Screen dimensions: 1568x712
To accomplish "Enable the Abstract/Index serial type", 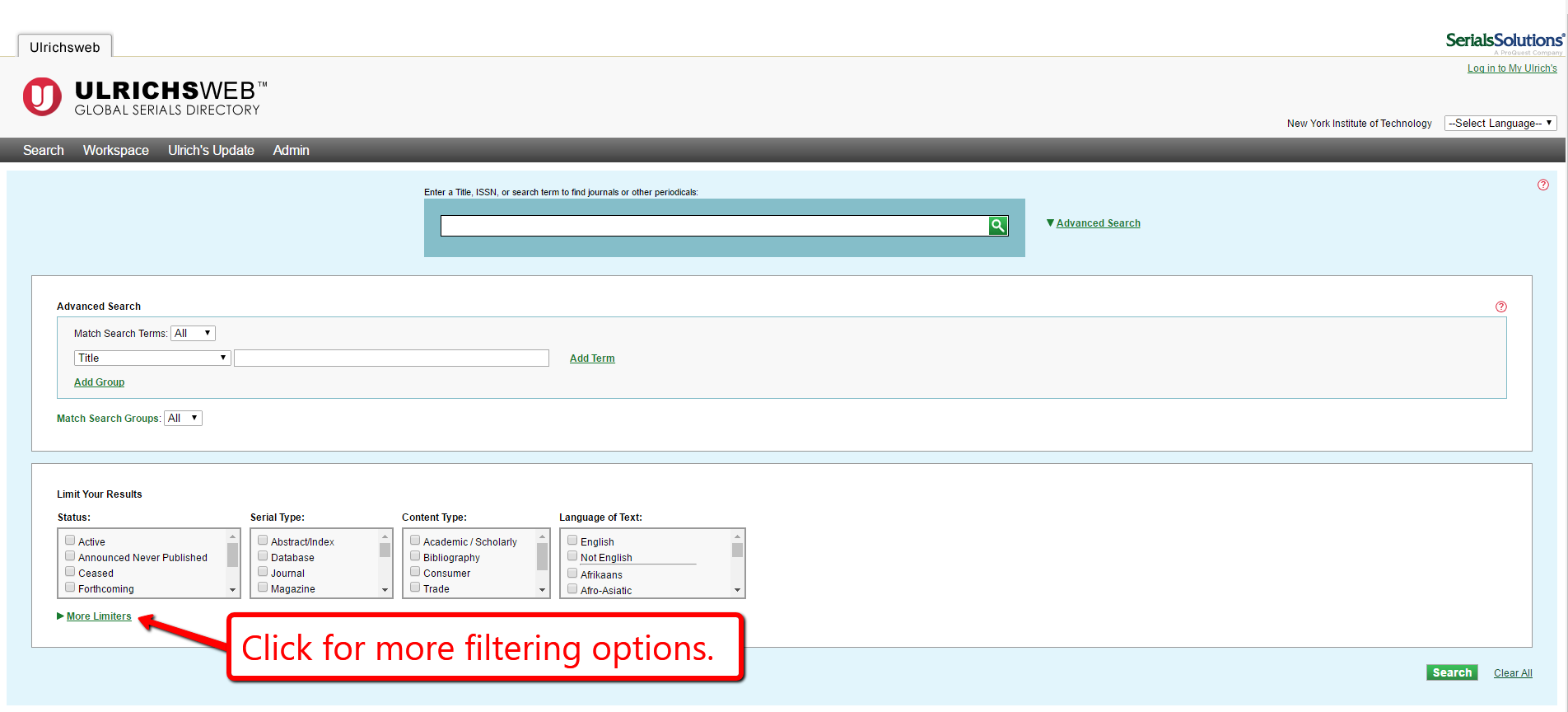I will [263, 541].
